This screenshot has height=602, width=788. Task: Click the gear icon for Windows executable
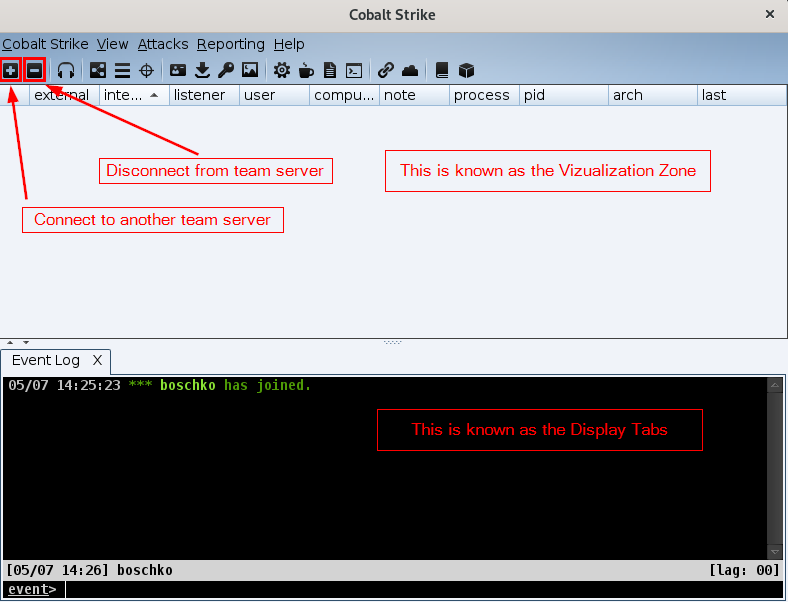[281, 70]
